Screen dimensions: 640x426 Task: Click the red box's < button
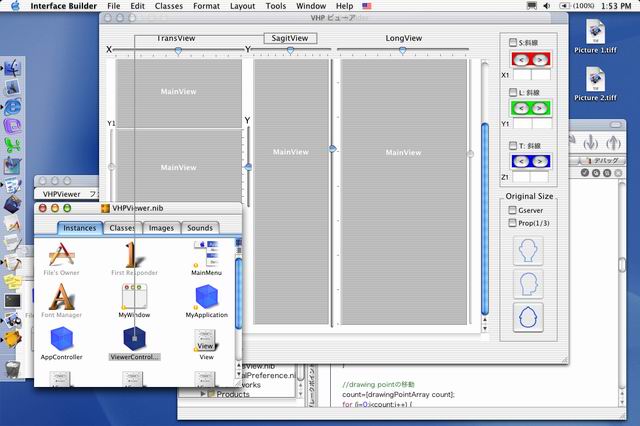coord(520,60)
